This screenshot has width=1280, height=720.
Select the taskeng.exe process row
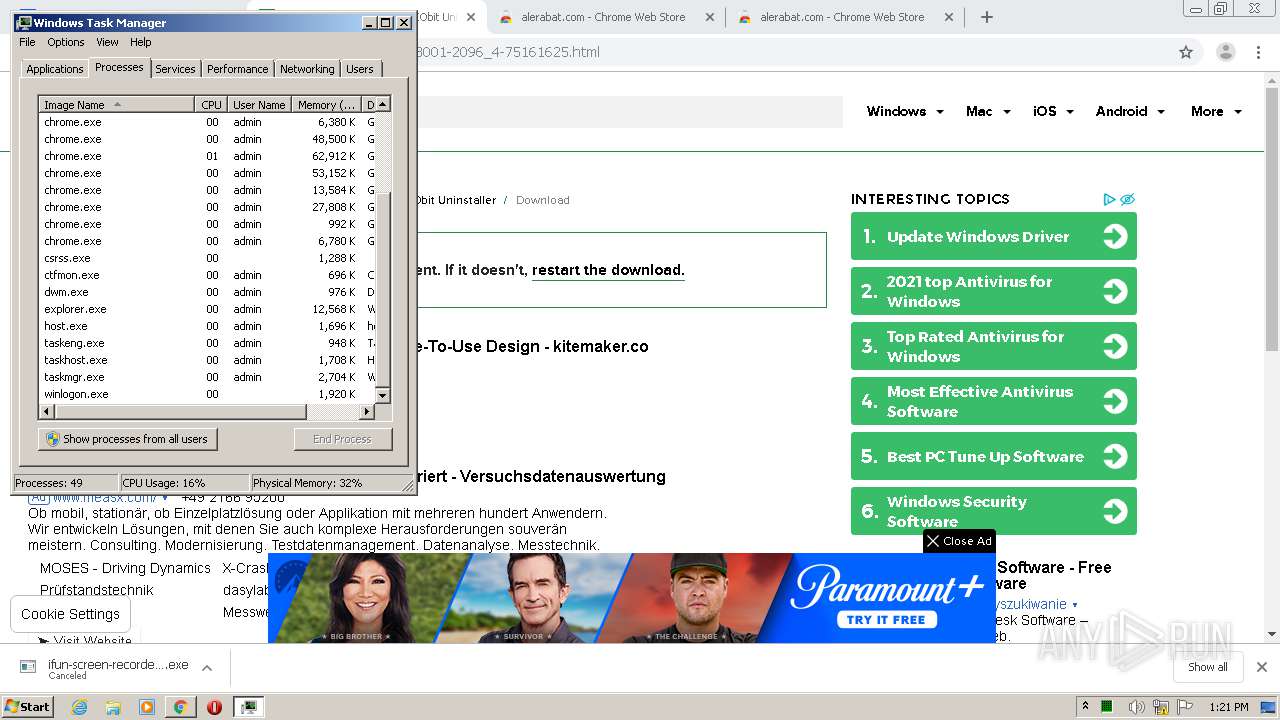pos(207,343)
